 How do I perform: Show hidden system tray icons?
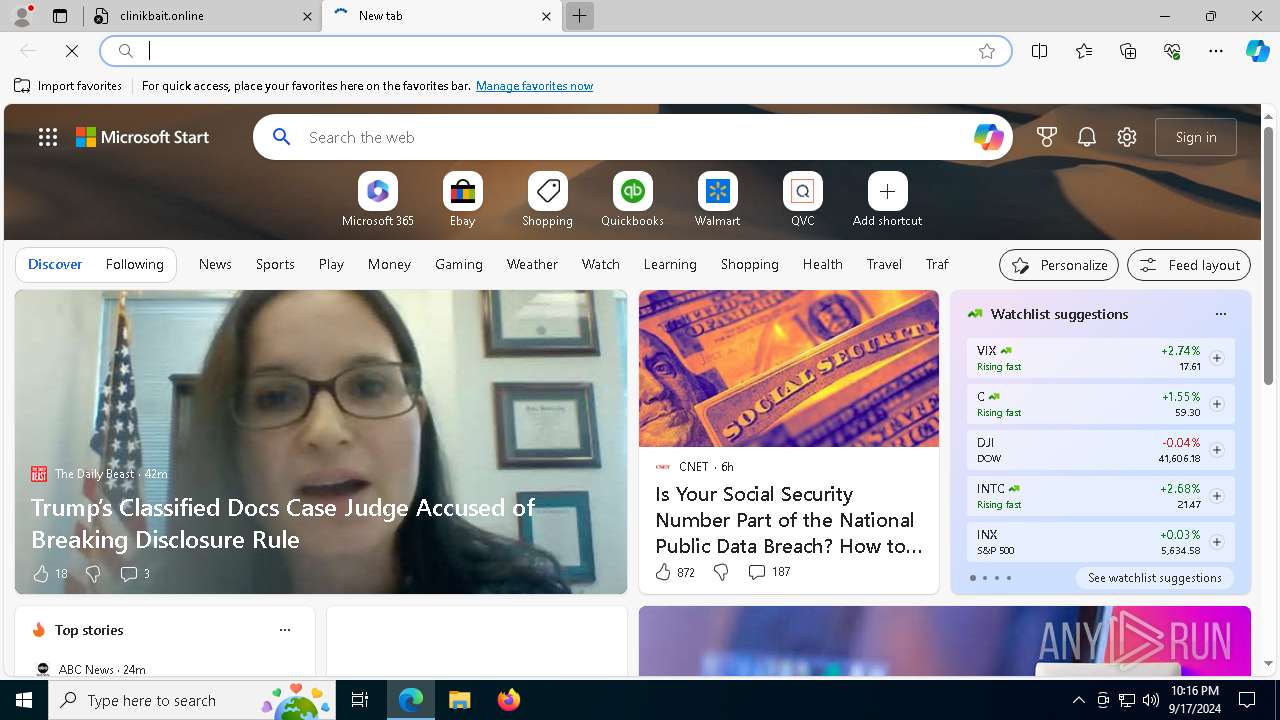(1079, 700)
